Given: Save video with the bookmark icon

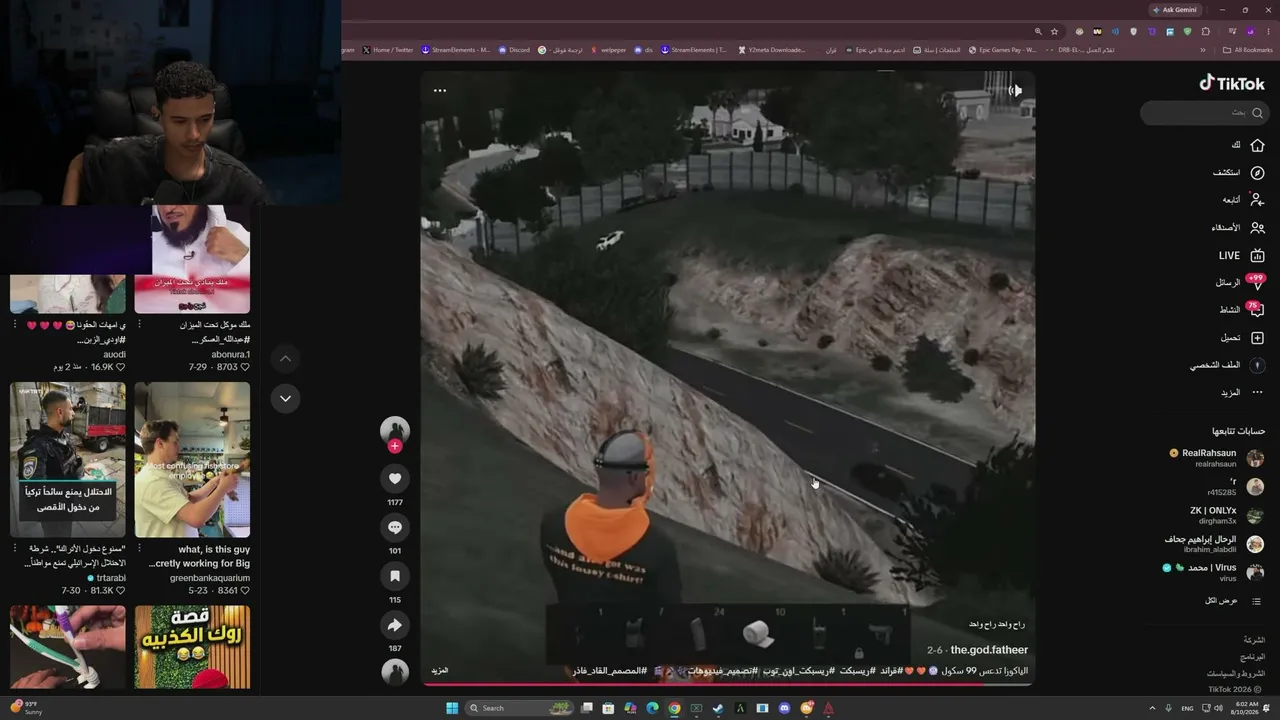Looking at the screenshot, I should [395, 576].
